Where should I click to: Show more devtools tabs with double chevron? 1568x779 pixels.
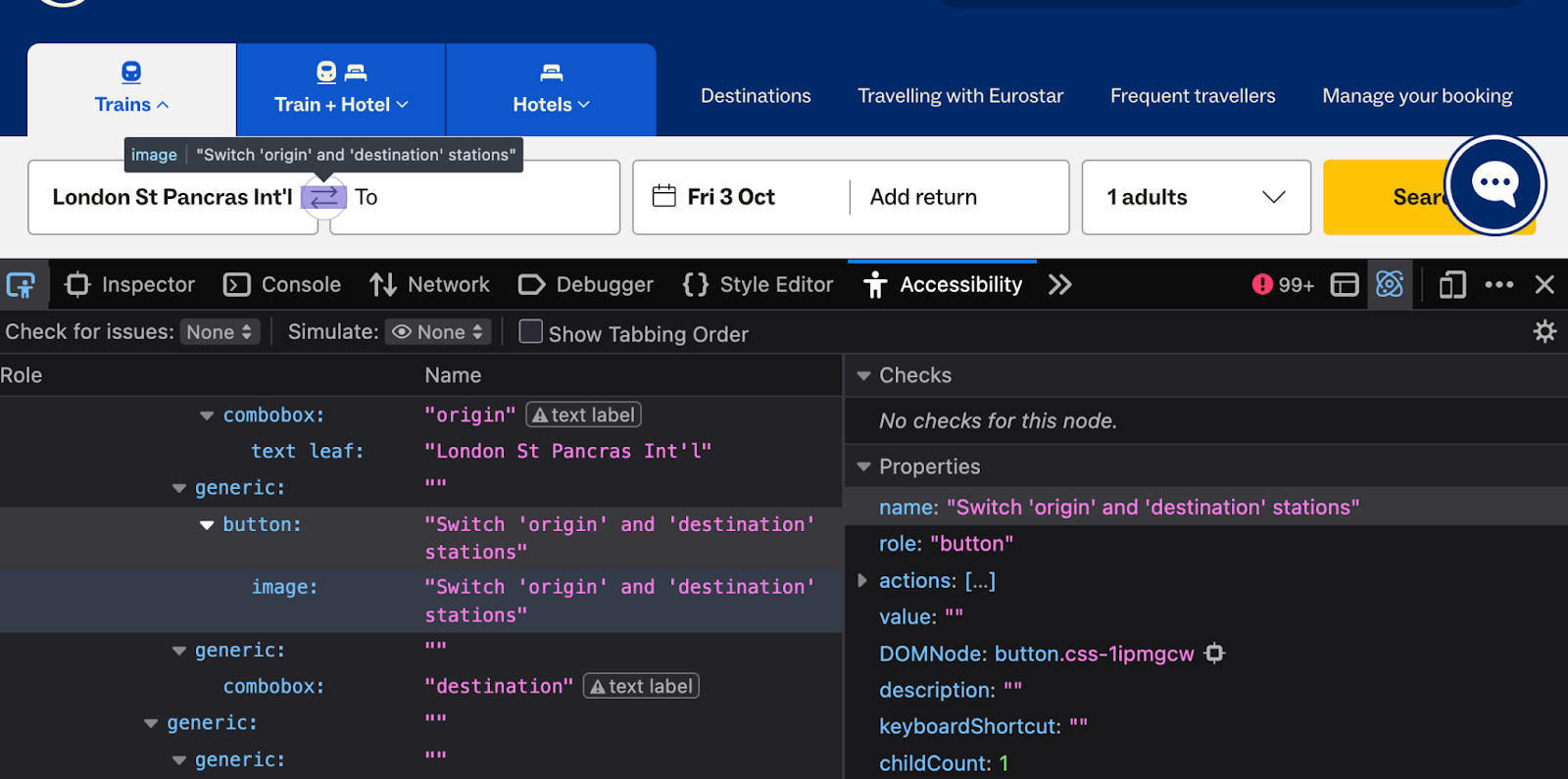click(1059, 285)
